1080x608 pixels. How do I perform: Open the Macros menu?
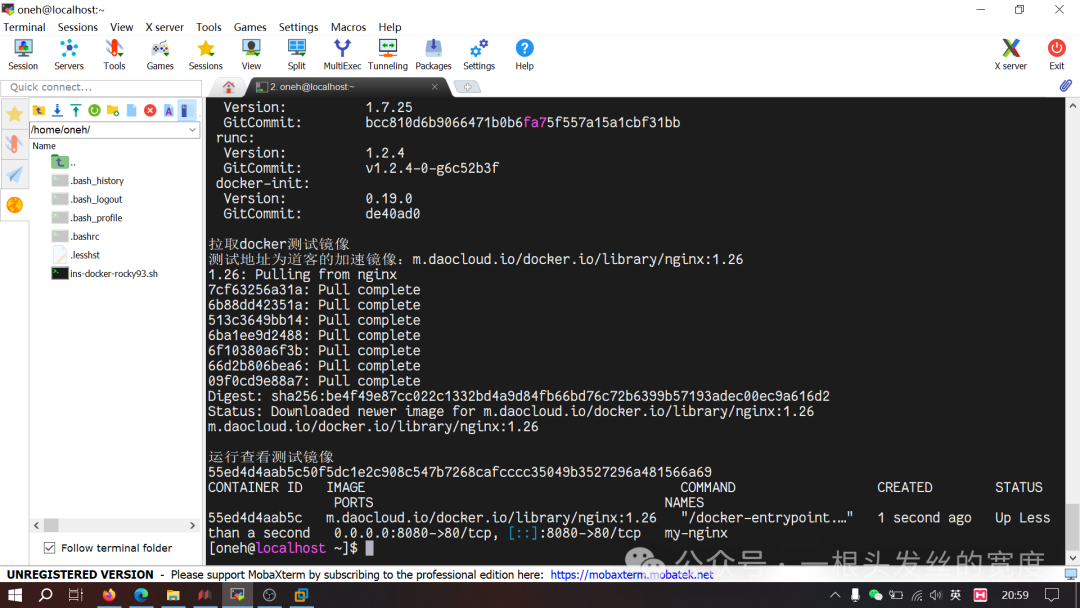[349, 27]
